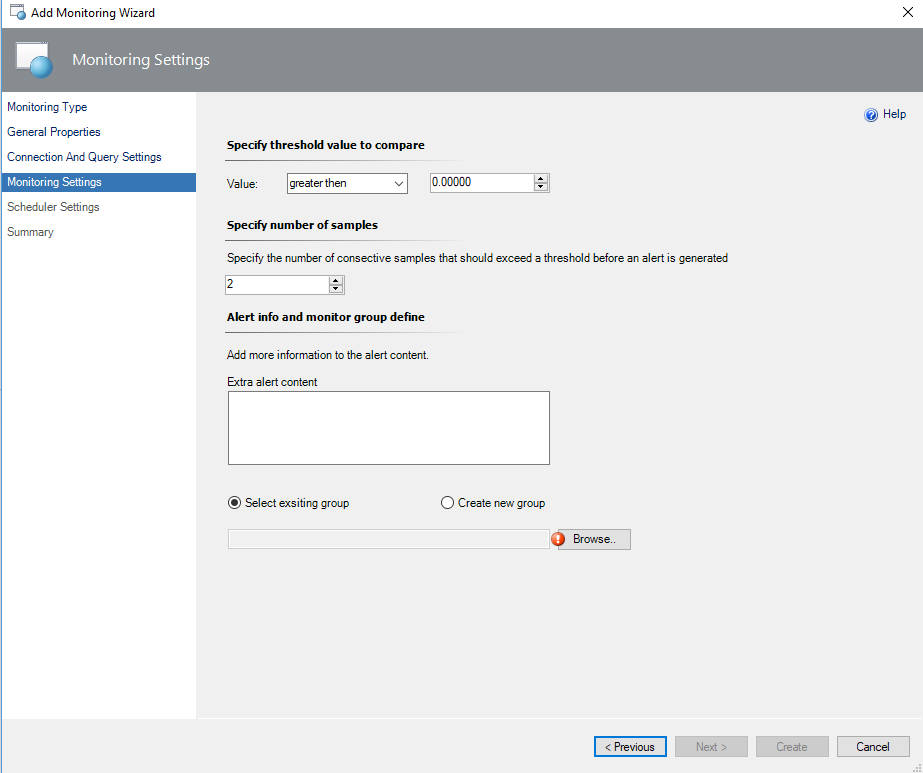Select the 'Select exsiting group' radio button
923x773 pixels.
coord(235,503)
